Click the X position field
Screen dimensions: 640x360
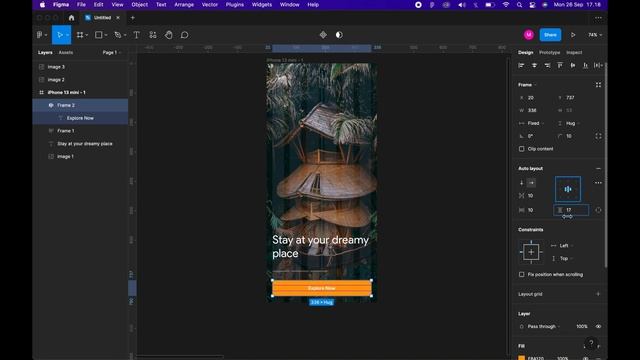pos(536,98)
